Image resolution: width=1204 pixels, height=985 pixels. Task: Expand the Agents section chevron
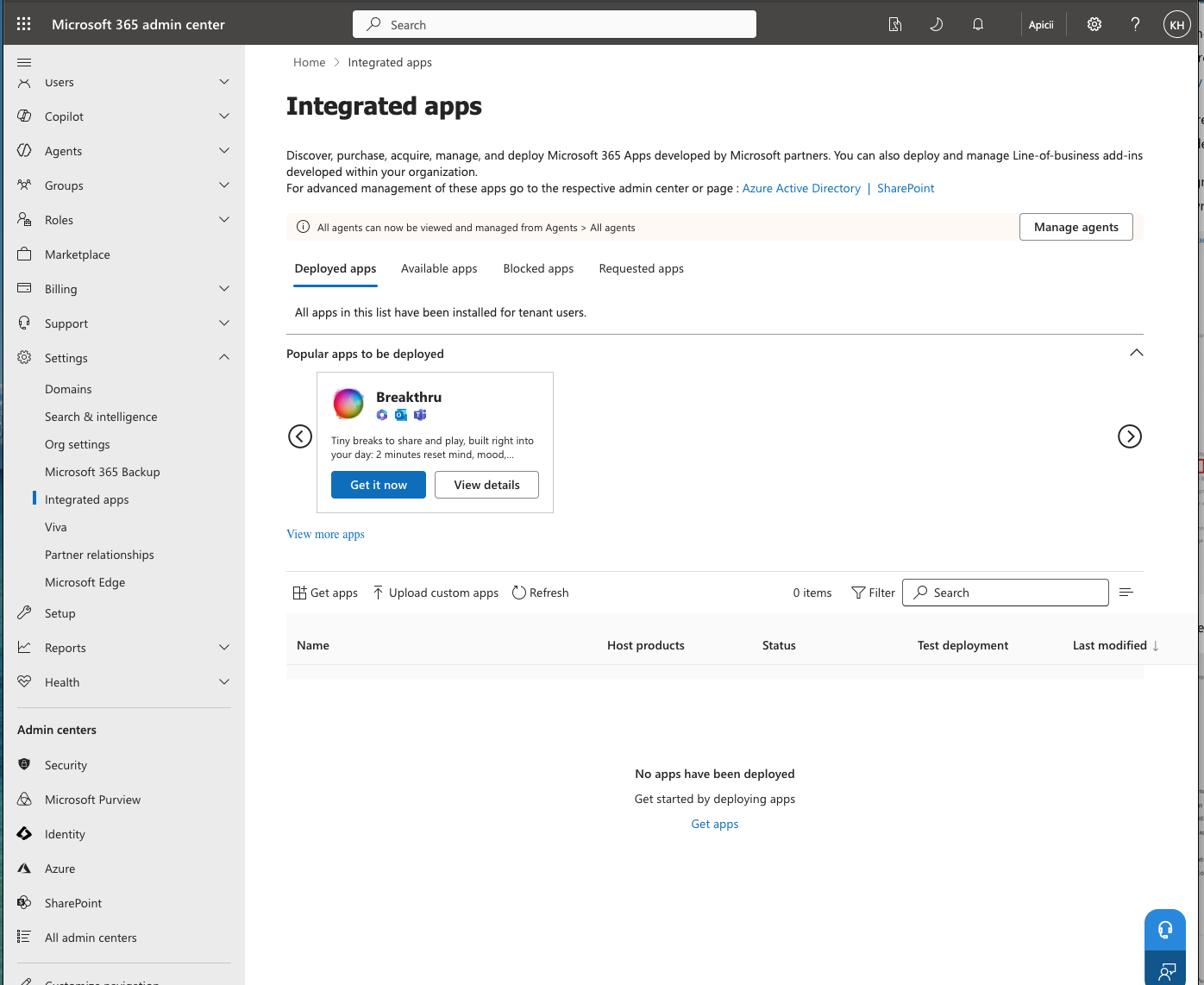[224, 151]
